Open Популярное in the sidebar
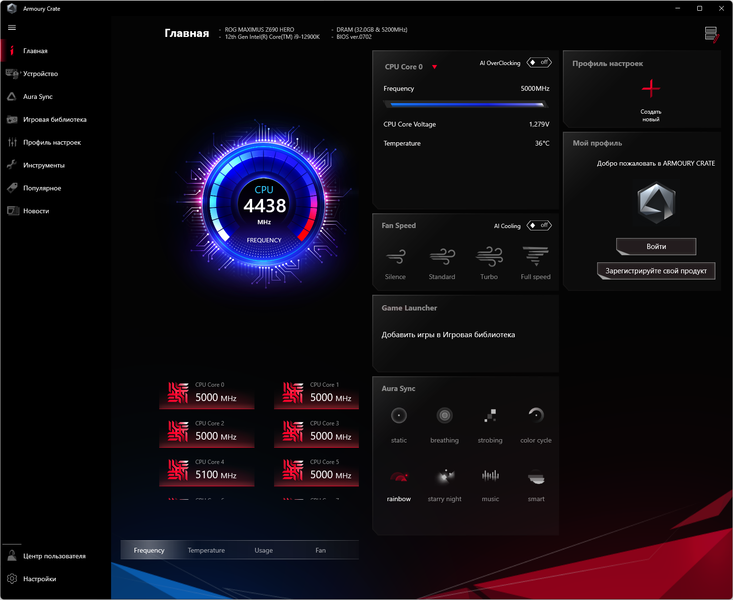Image resolution: width=733 pixels, height=600 pixels. (55, 188)
